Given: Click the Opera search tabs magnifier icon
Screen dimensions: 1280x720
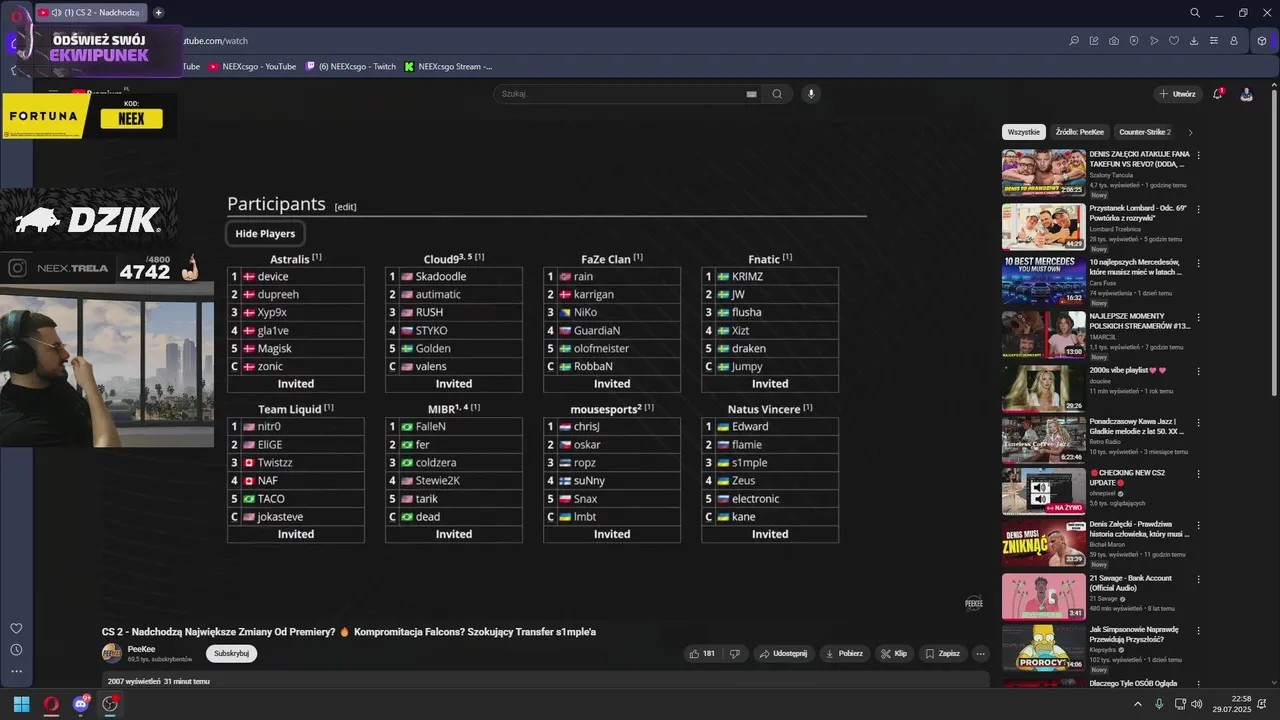Looking at the screenshot, I should (x=1195, y=13).
